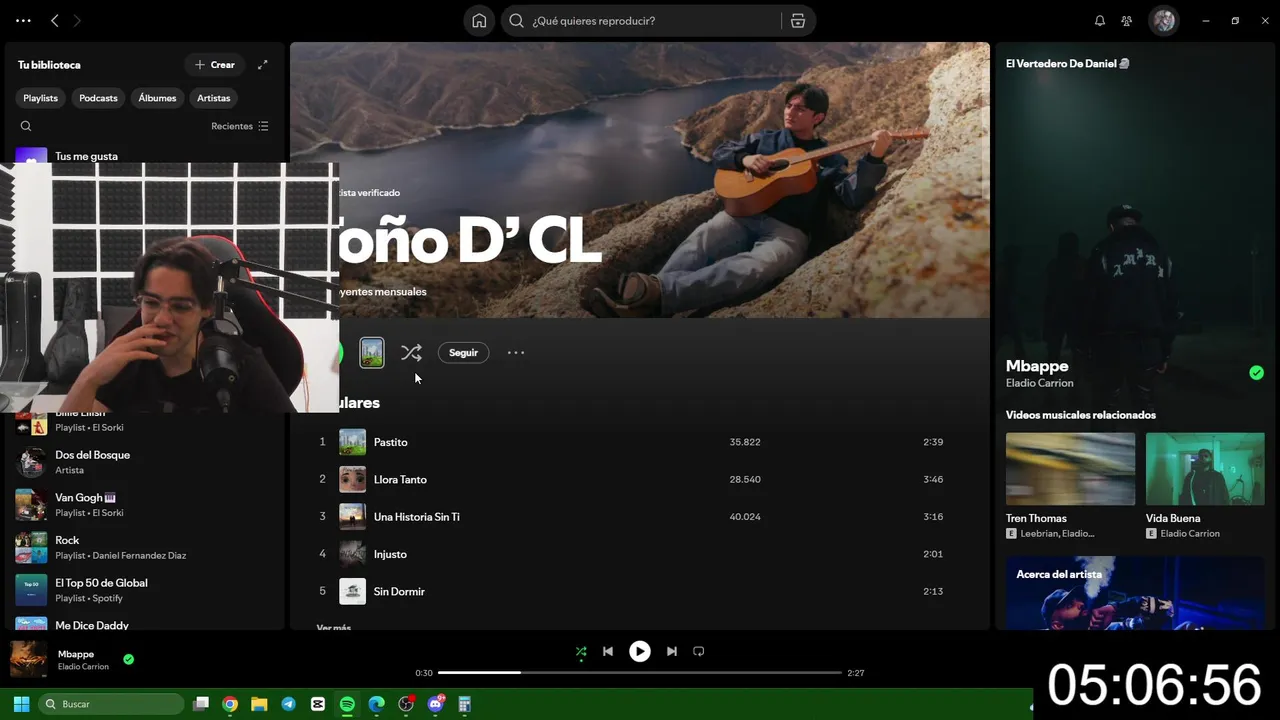Open the Mbappe title in right panel
The width and height of the screenshot is (1280, 720).
(x=1037, y=366)
